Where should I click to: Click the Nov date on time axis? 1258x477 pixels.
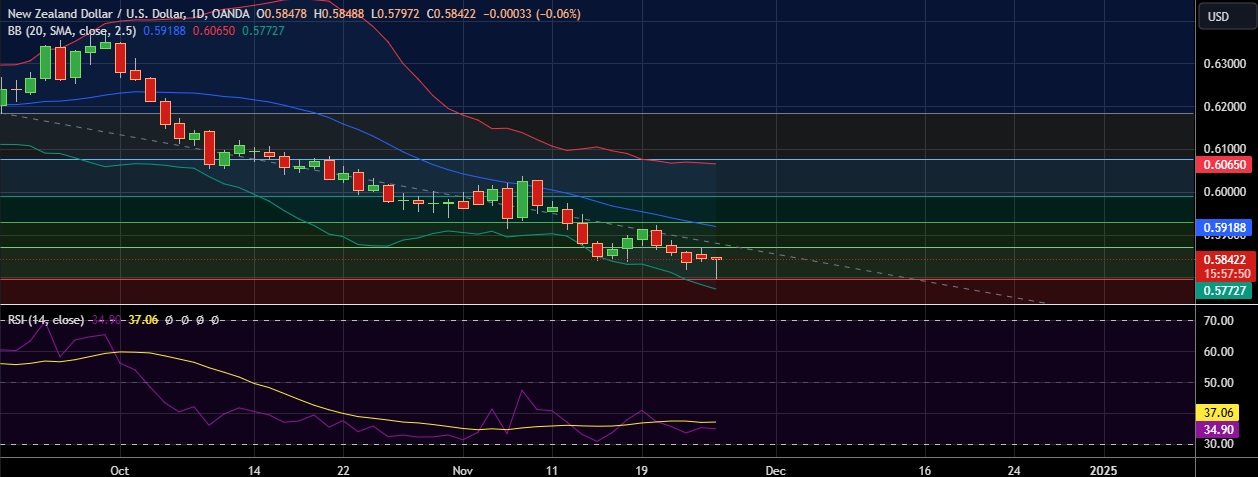tap(462, 468)
